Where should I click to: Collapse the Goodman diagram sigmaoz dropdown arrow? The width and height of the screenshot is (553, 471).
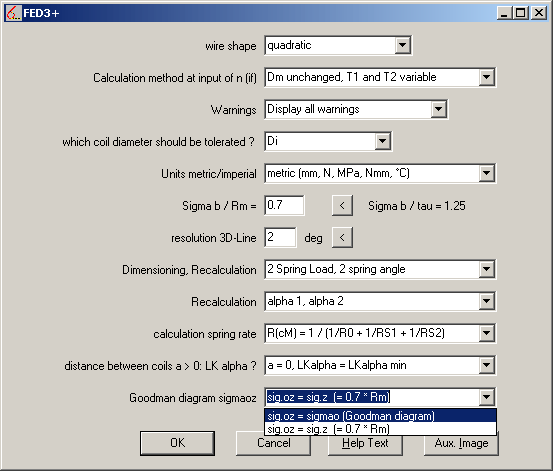coord(486,397)
